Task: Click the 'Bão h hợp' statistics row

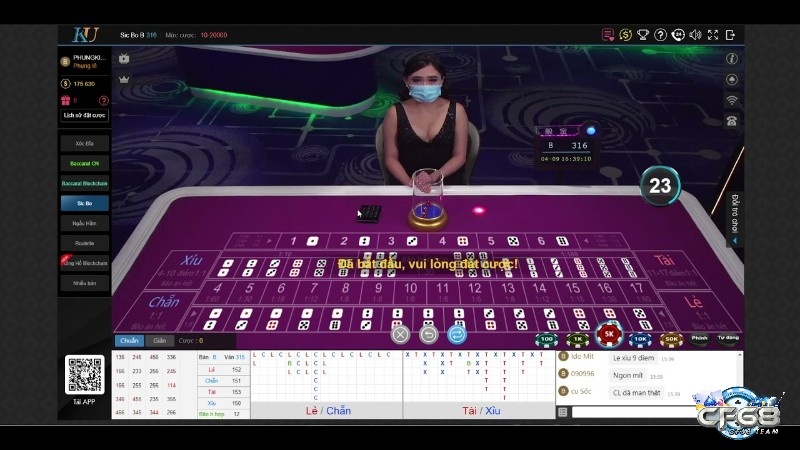Action: pos(223,414)
